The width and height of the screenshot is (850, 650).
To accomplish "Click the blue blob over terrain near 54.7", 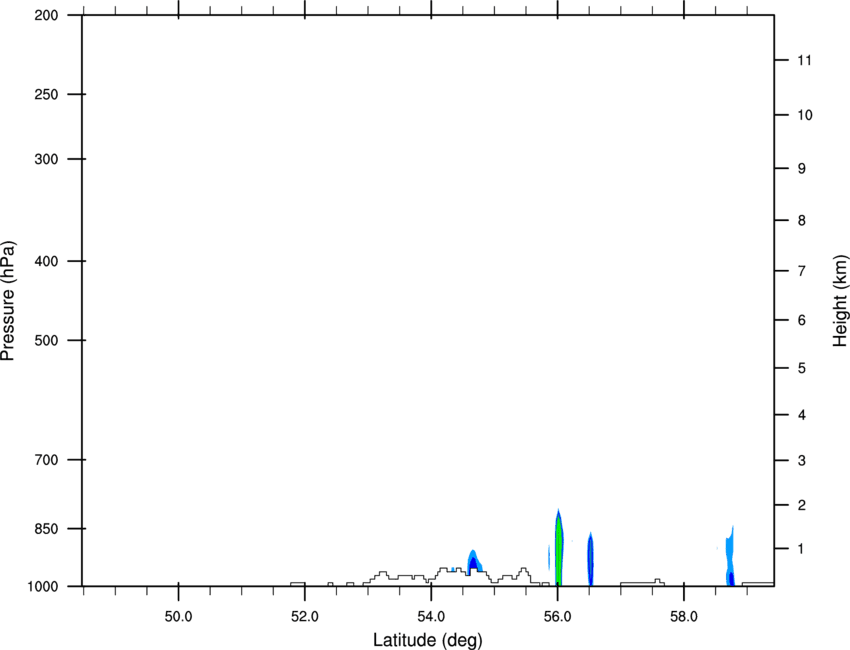I will [x=474, y=561].
